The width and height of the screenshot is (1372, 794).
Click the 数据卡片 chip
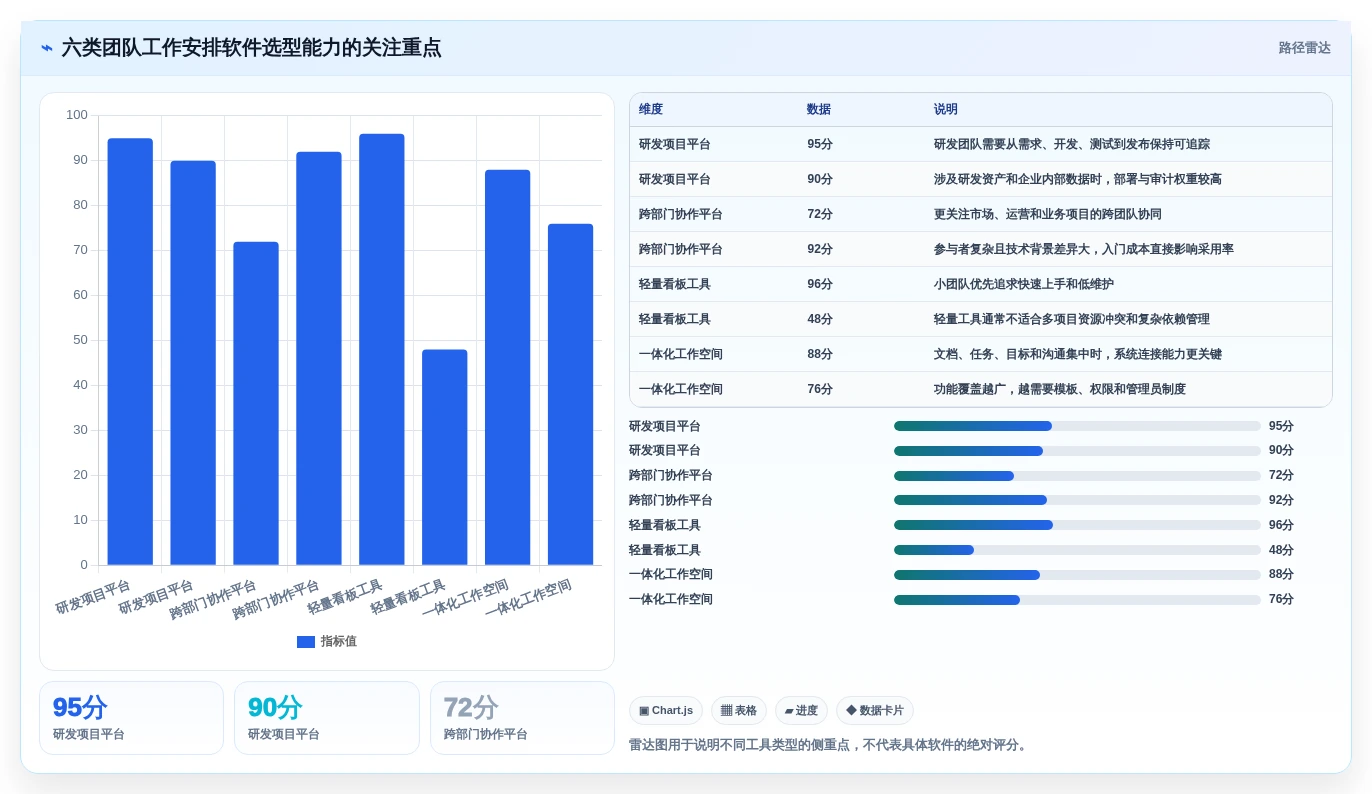pyautogui.click(x=875, y=711)
